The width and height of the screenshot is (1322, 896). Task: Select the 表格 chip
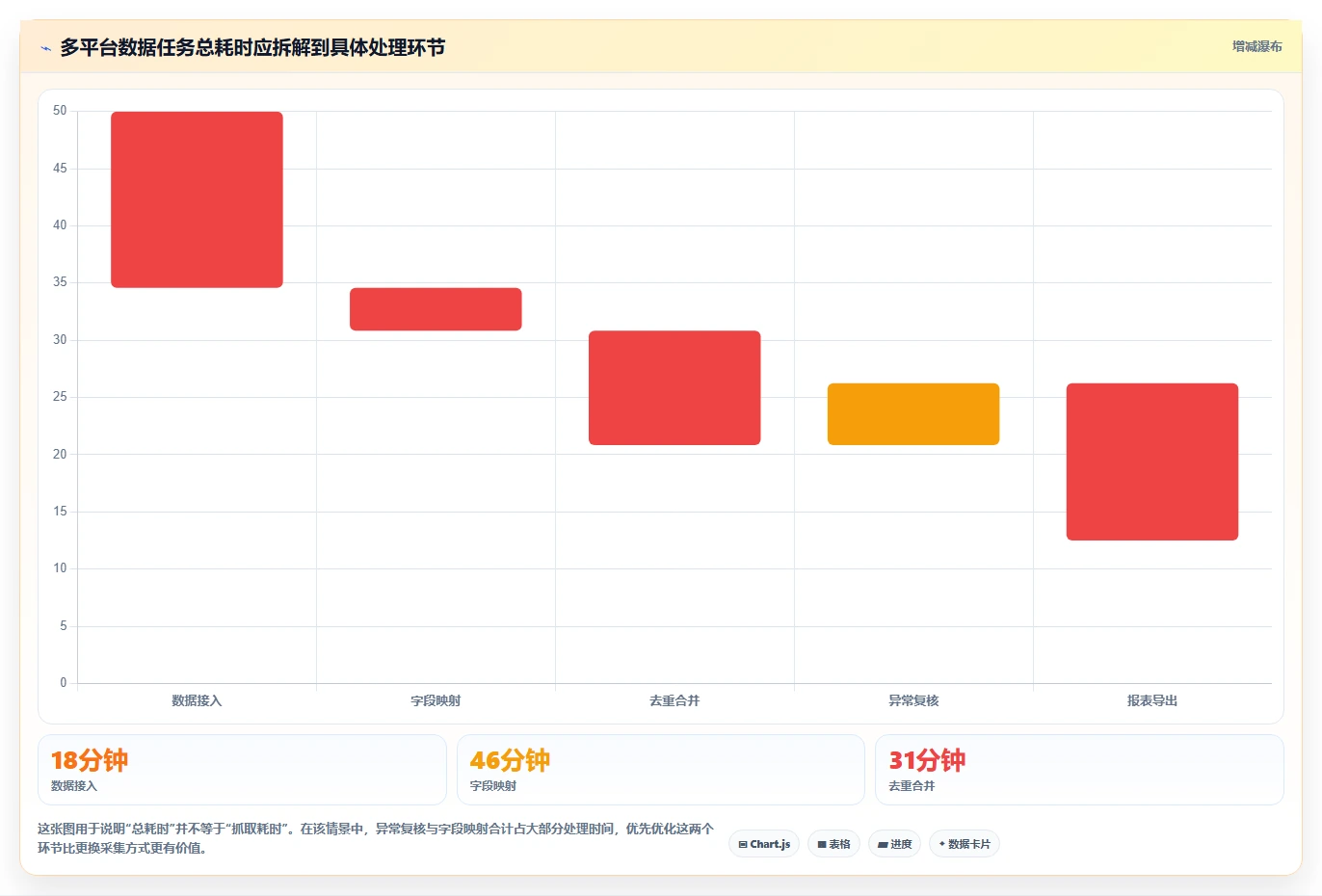pyautogui.click(x=833, y=844)
